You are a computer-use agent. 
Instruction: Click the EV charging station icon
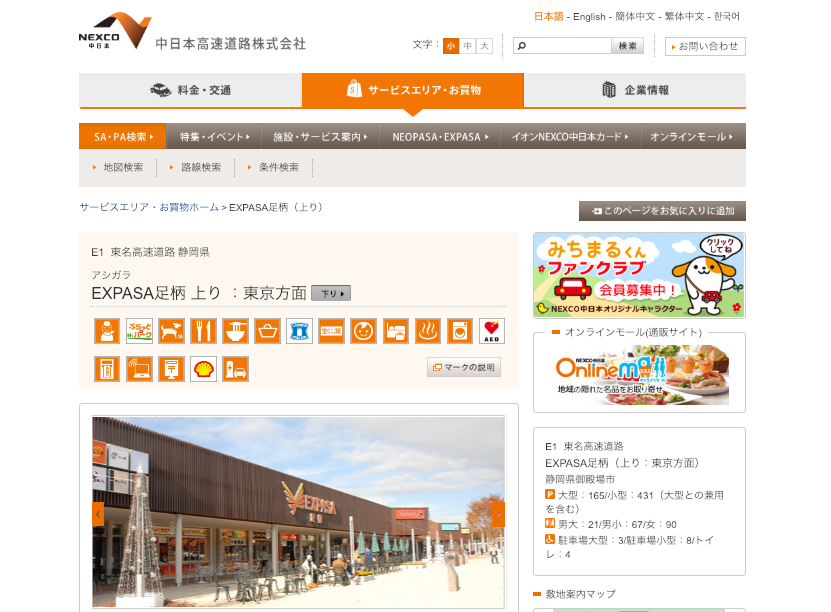pos(235,369)
